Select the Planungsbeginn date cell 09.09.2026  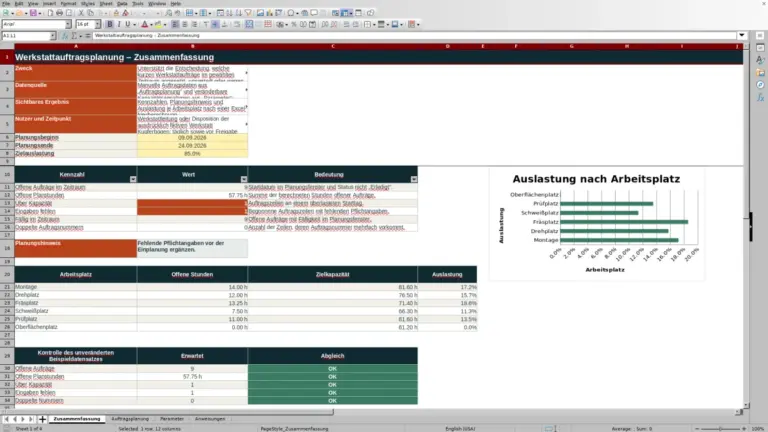[x=192, y=138]
